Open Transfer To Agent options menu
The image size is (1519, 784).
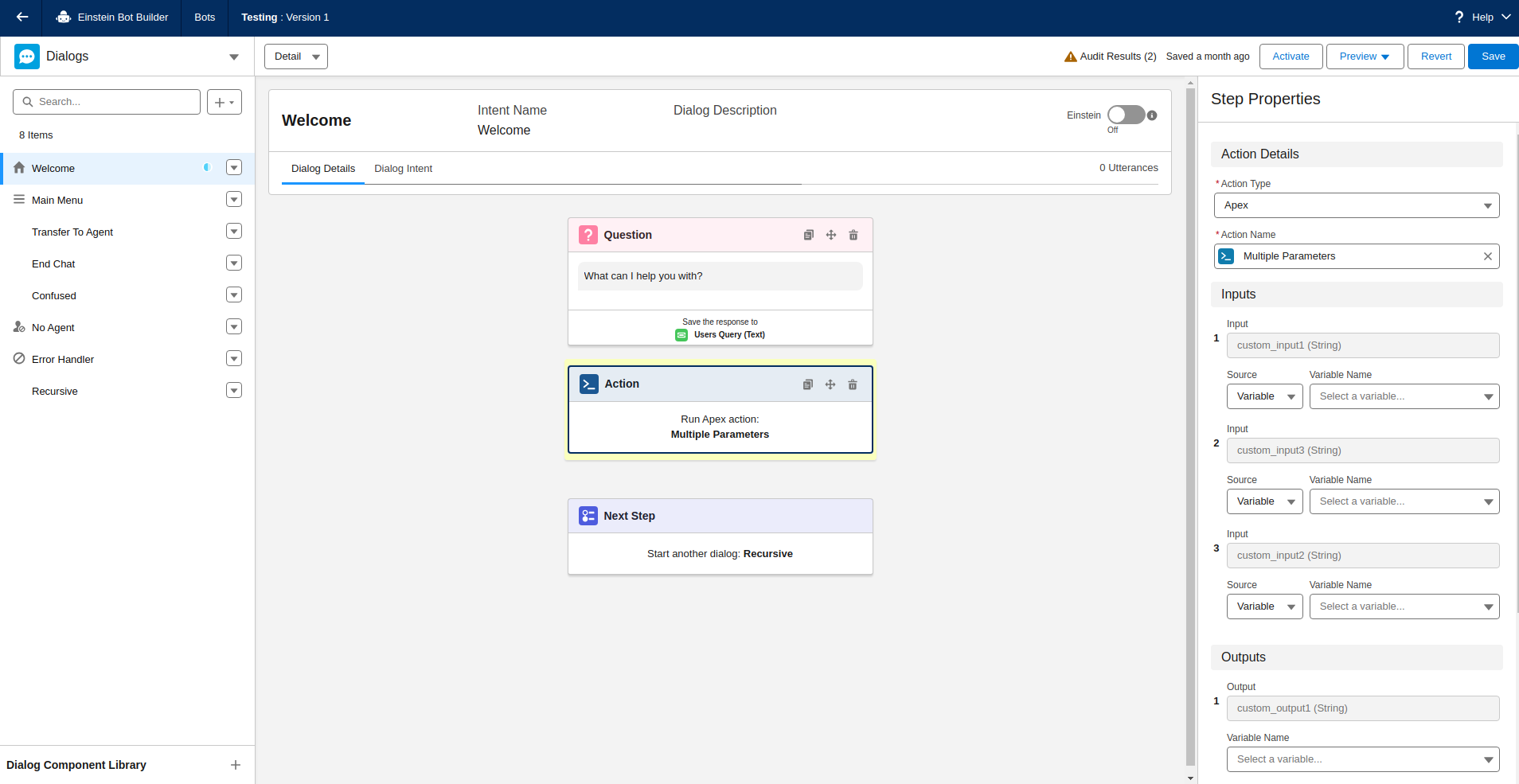coord(234,232)
